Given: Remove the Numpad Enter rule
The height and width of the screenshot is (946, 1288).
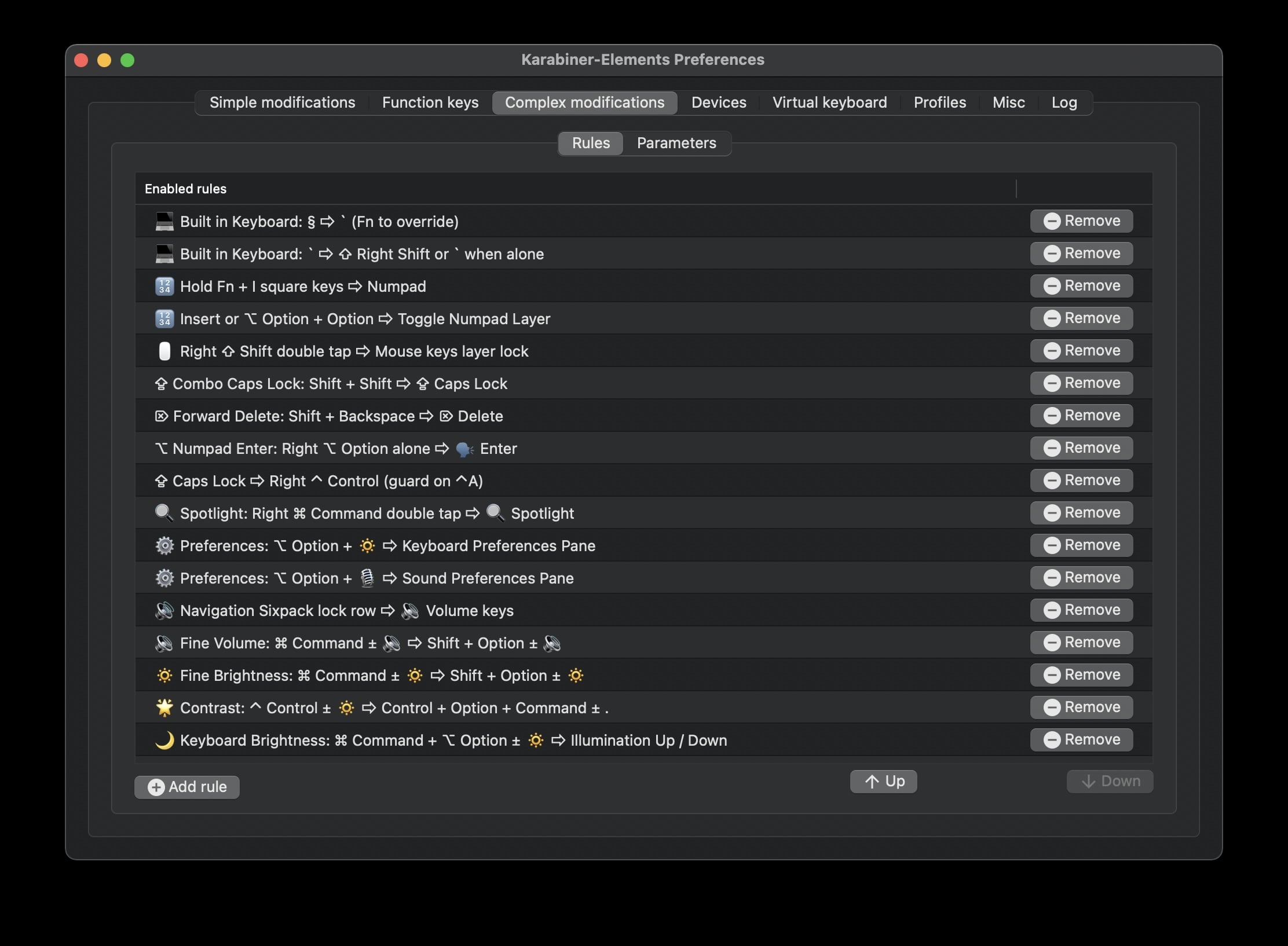Looking at the screenshot, I should pos(1081,448).
